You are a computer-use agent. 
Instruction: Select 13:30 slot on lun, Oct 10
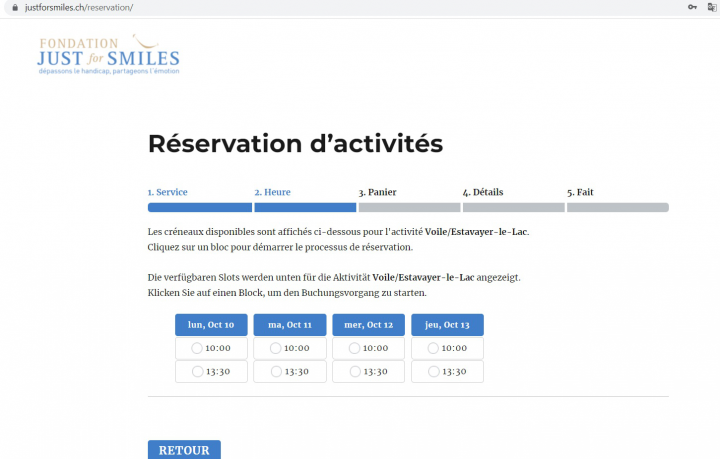tap(211, 371)
